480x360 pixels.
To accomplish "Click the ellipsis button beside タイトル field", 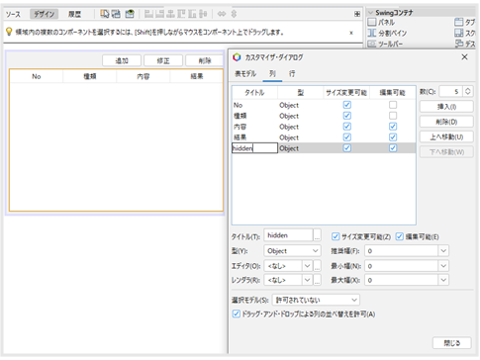I will point(317,236).
